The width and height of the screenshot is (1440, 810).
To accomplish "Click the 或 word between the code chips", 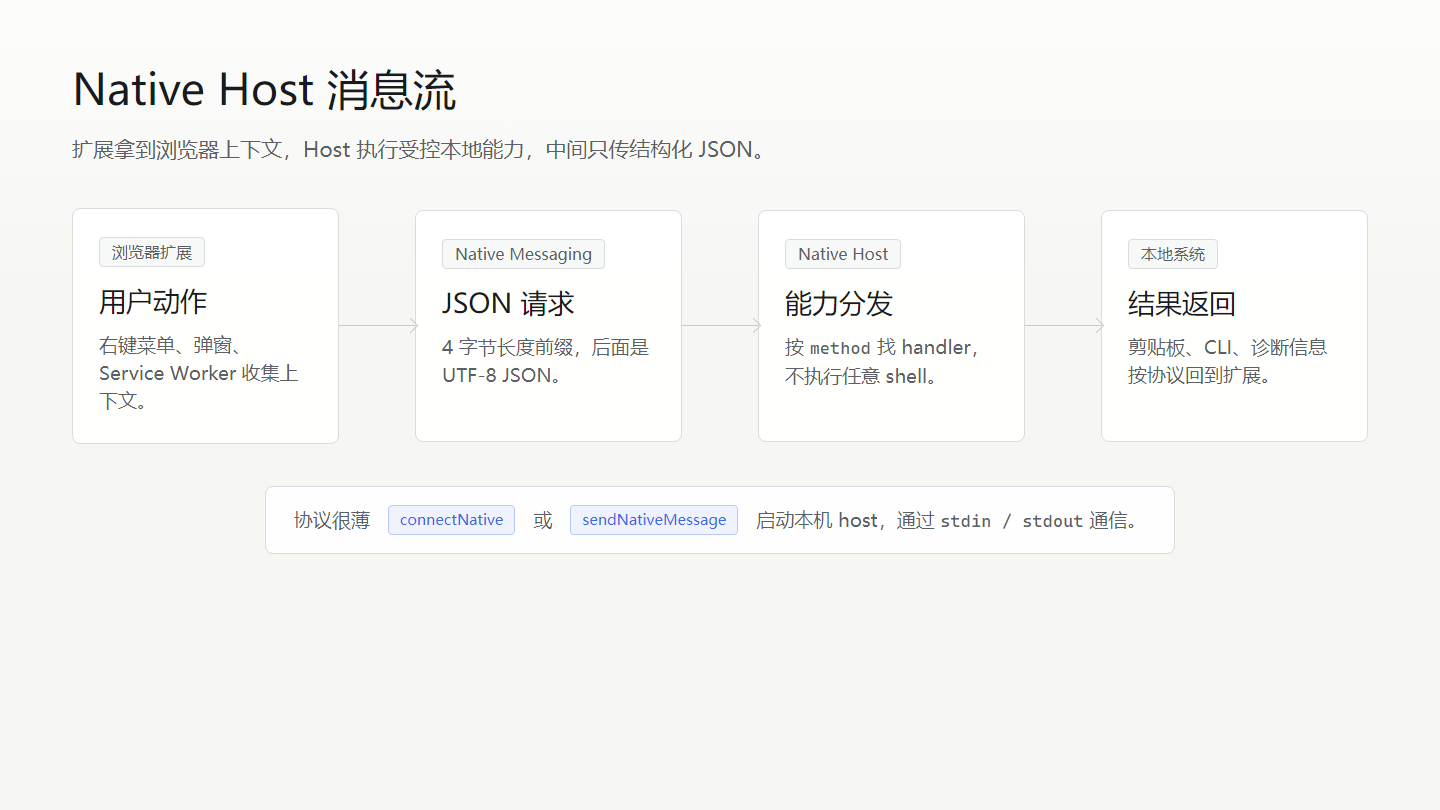I will (x=543, y=520).
